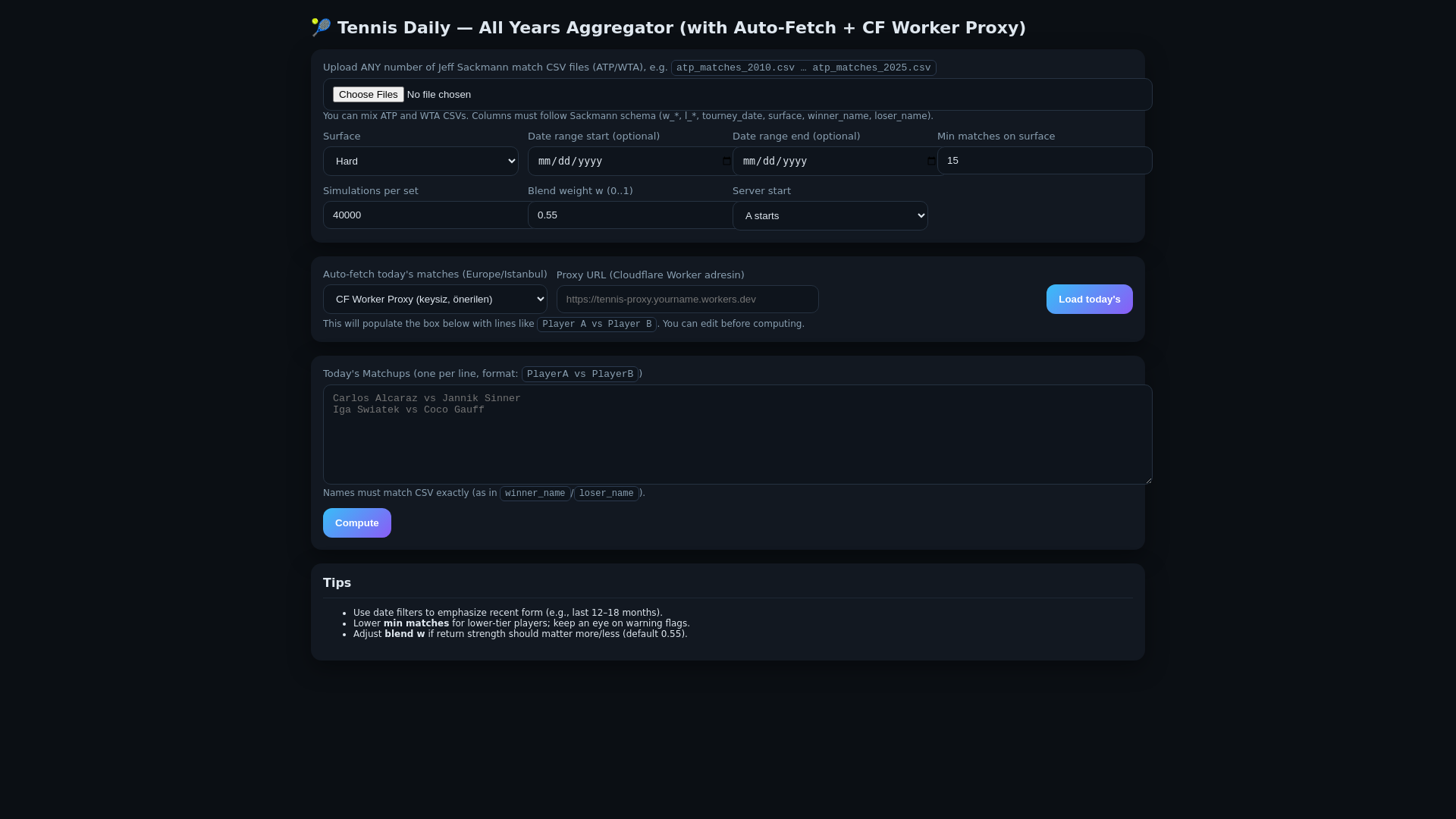Open the auto-fetch source dropdown CF Worker Proxy

435,300
